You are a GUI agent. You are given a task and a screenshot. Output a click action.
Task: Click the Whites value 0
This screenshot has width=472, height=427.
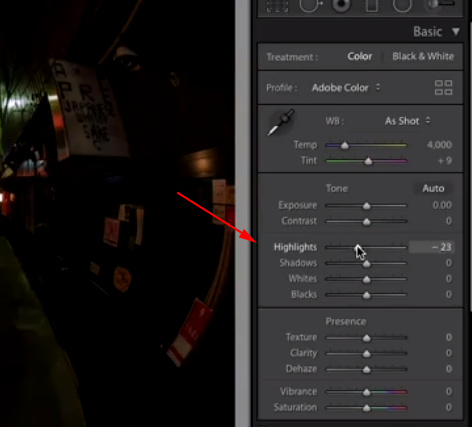coord(449,279)
